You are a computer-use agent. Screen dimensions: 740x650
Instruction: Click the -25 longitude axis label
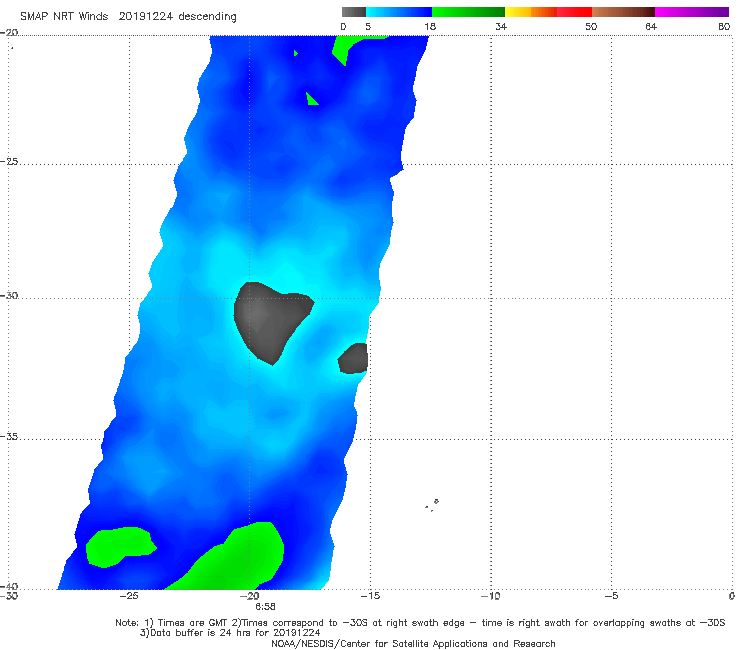point(129,596)
